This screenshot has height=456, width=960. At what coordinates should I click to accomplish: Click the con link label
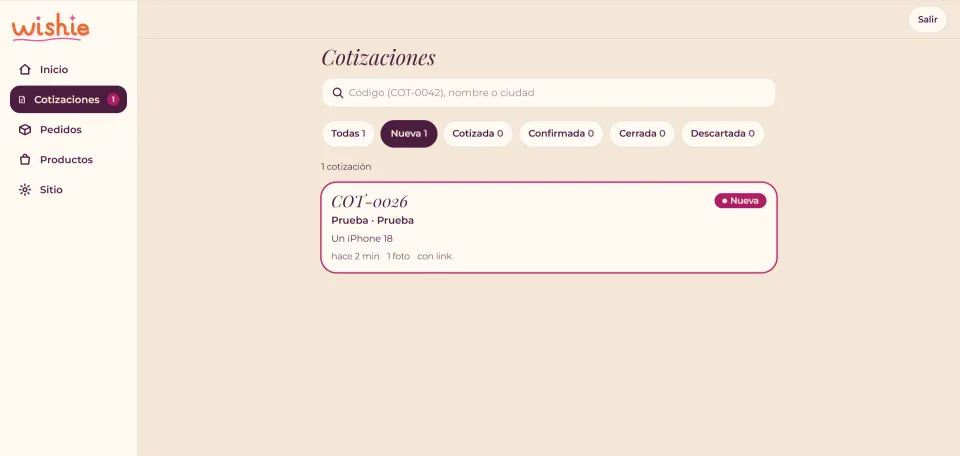point(435,256)
